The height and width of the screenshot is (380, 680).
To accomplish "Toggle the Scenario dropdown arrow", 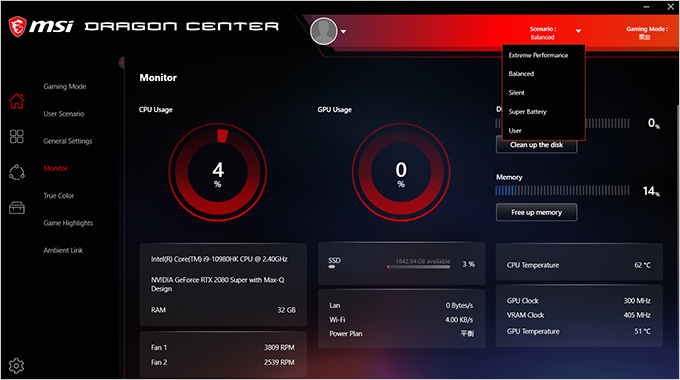I will point(578,31).
